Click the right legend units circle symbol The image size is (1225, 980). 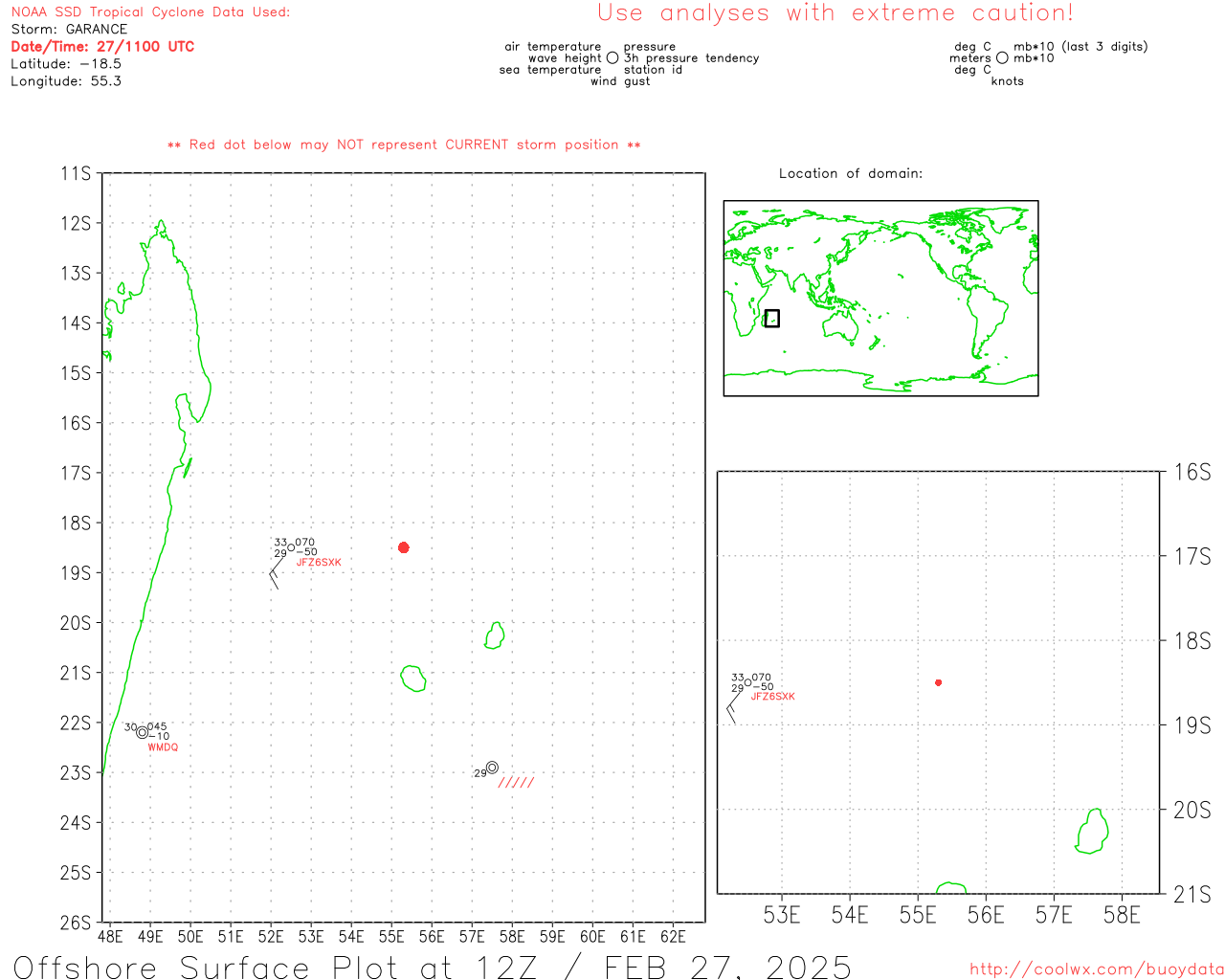pos(1002,58)
